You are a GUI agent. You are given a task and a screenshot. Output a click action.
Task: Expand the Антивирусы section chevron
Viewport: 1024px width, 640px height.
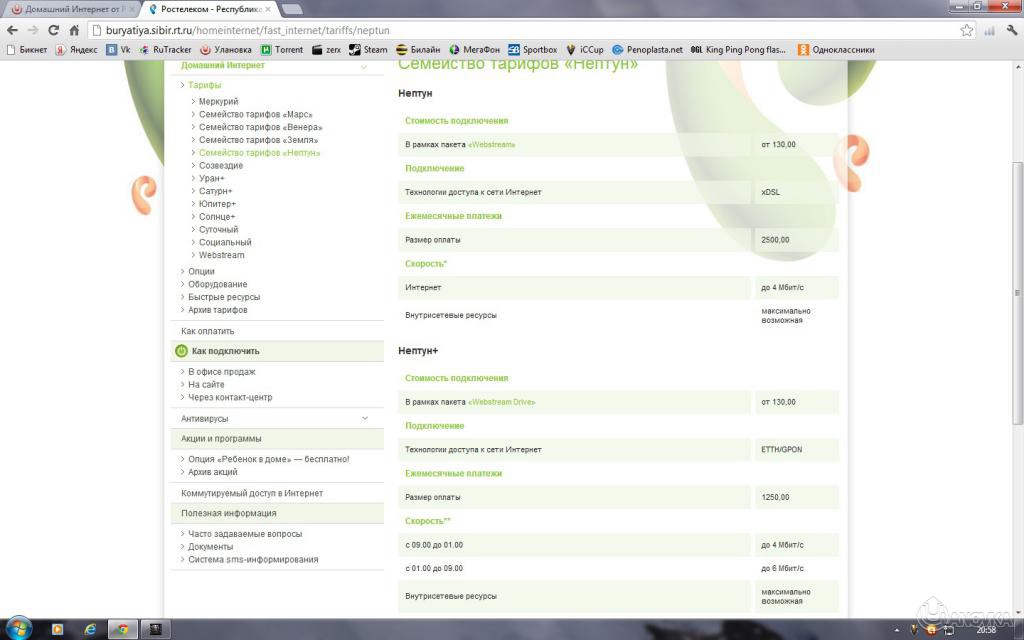pos(365,419)
